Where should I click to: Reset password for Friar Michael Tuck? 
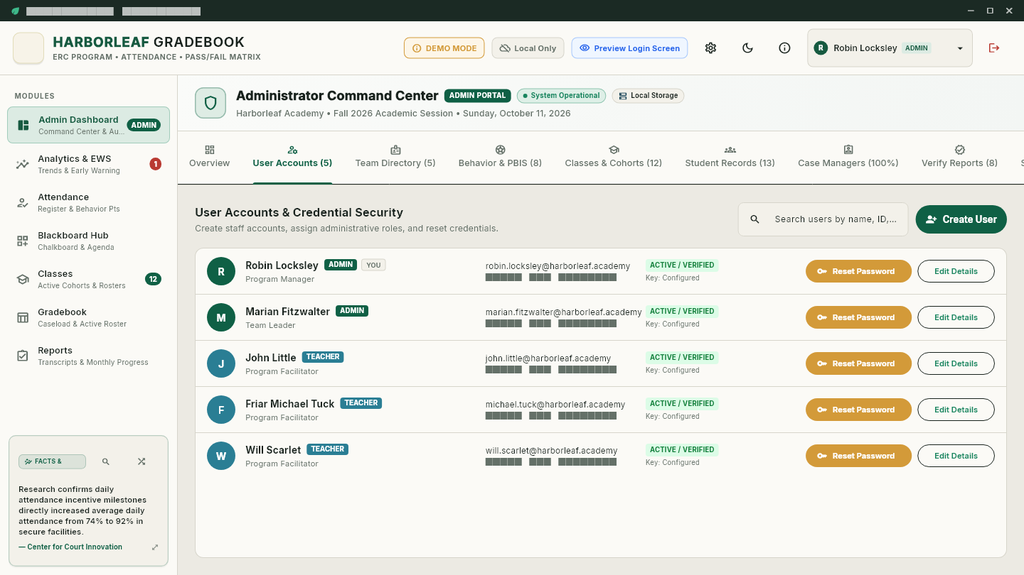click(858, 410)
